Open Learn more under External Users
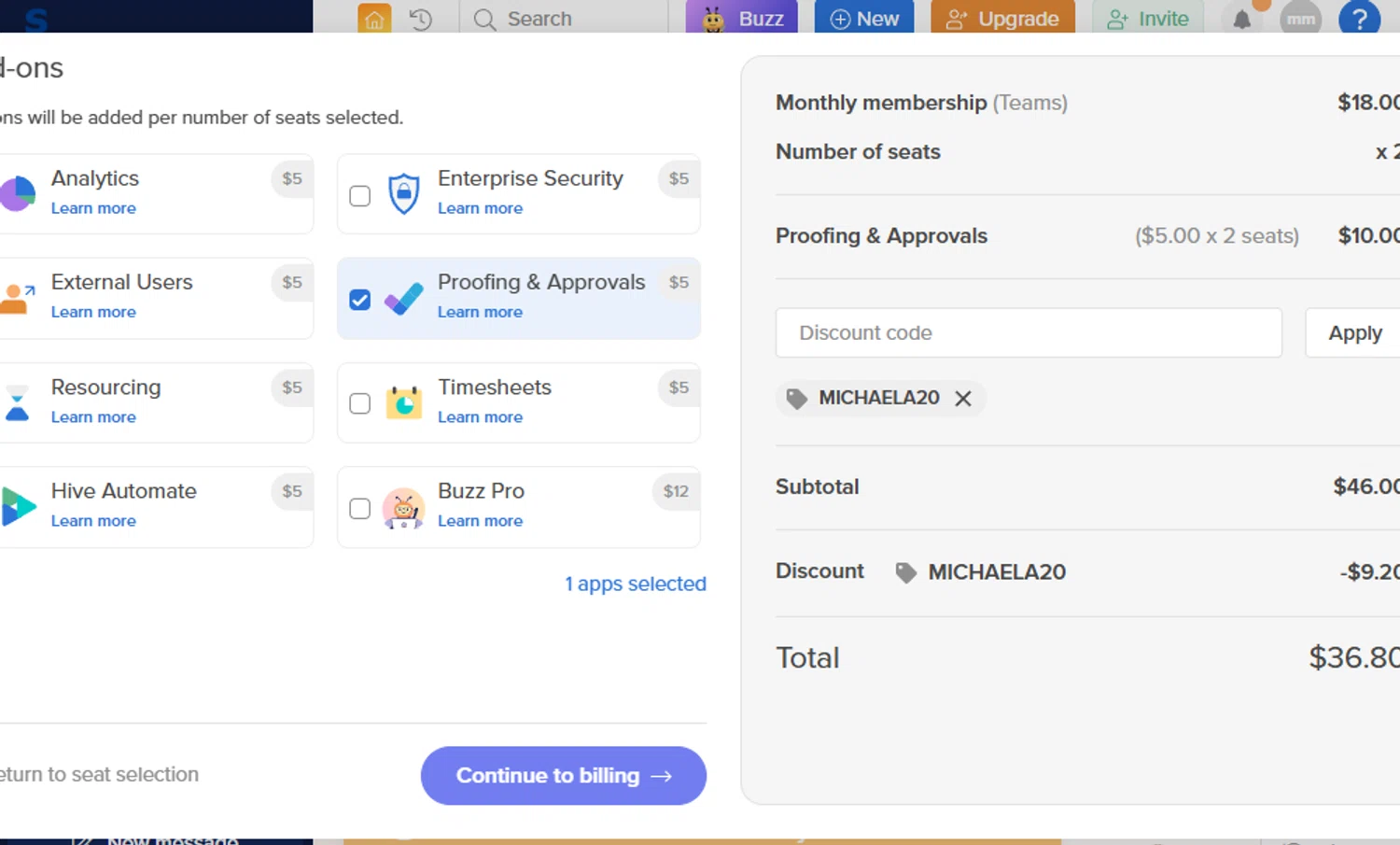 point(93,312)
